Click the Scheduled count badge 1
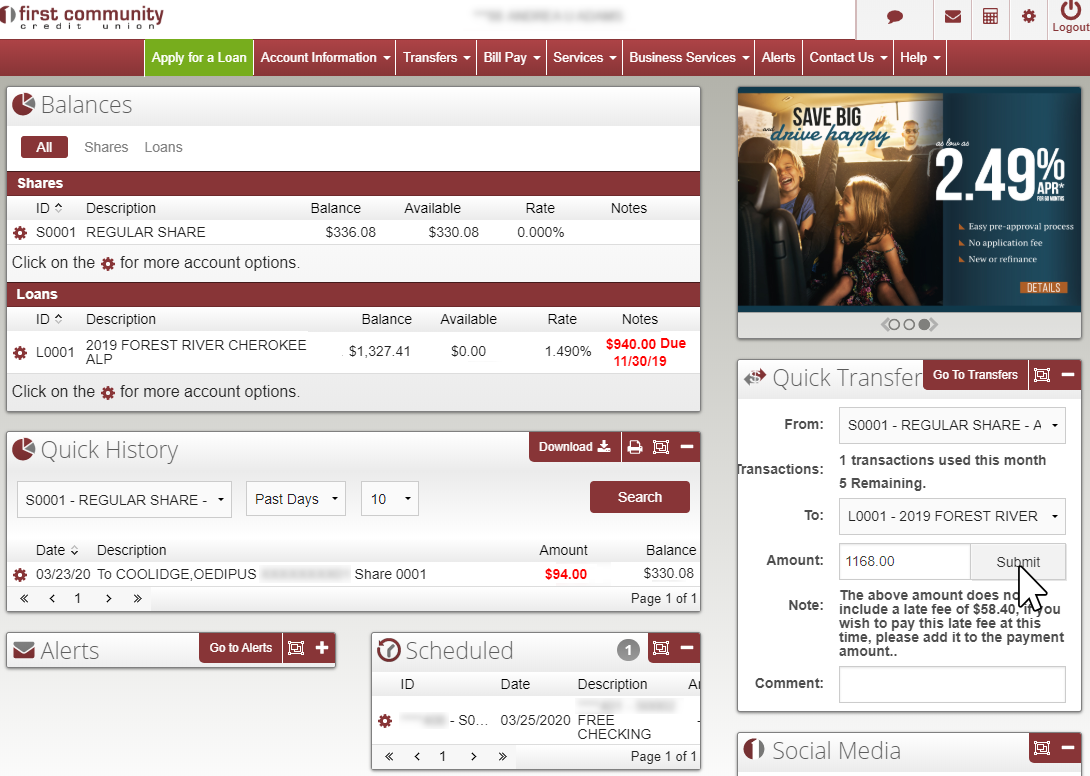Image resolution: width=1090 pixels, height=776 pixels. (x=628, y=650)
